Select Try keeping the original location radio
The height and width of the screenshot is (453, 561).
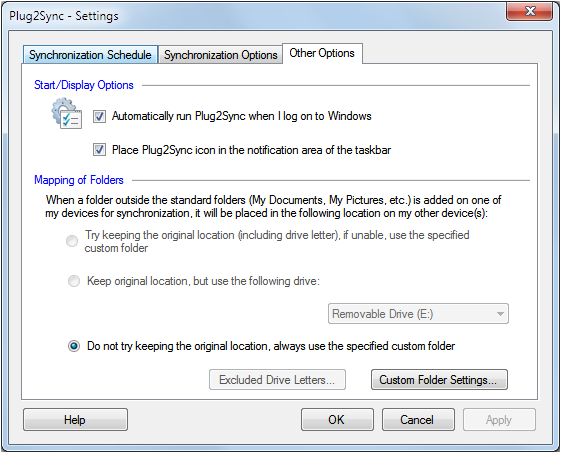[x=72, y=241]
